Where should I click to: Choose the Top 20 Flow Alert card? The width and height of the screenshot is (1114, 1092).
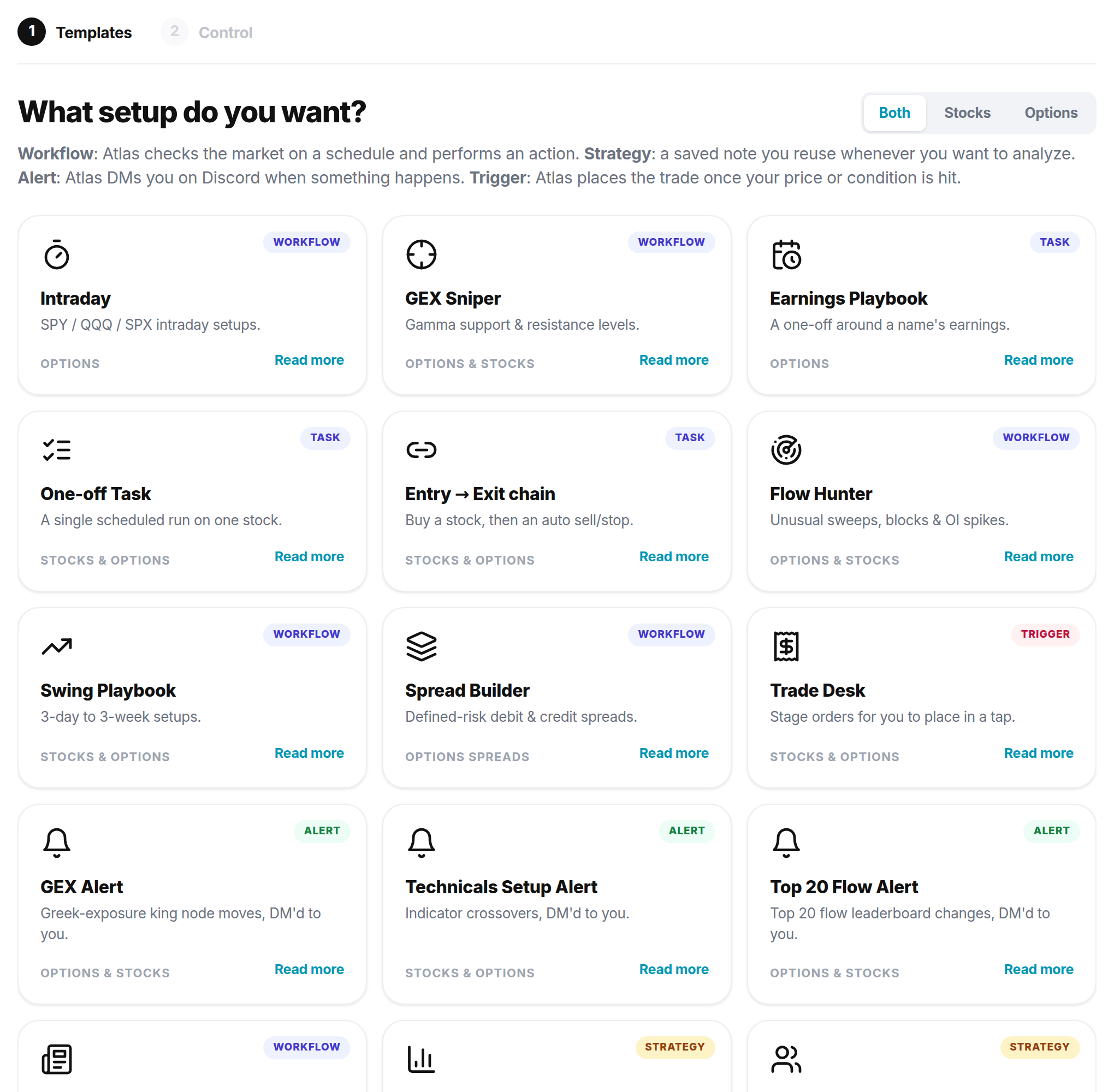click(921, 904)
